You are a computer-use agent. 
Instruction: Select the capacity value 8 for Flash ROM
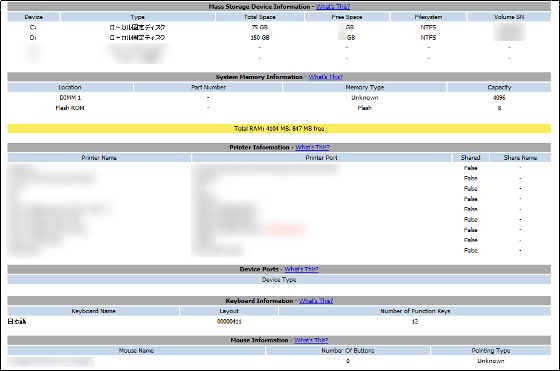[x=499, y=108]
